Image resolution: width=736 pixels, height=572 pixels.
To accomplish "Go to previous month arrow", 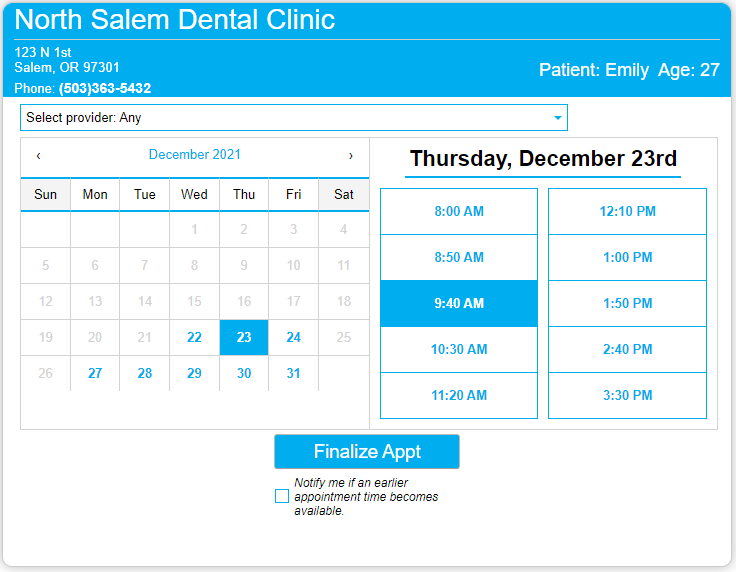I will point(38,156).
